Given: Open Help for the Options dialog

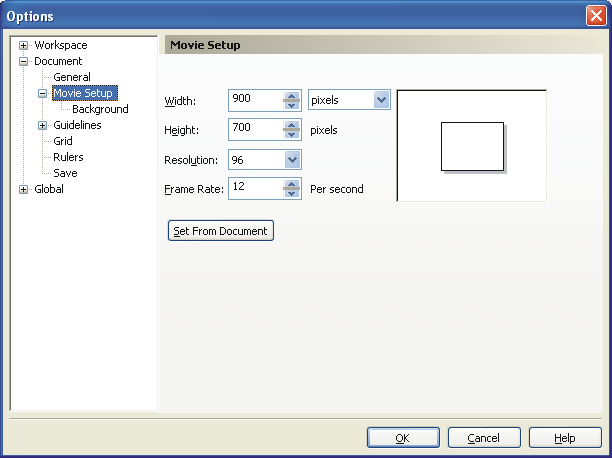Looking at the screenshot, I should (565, 438).
